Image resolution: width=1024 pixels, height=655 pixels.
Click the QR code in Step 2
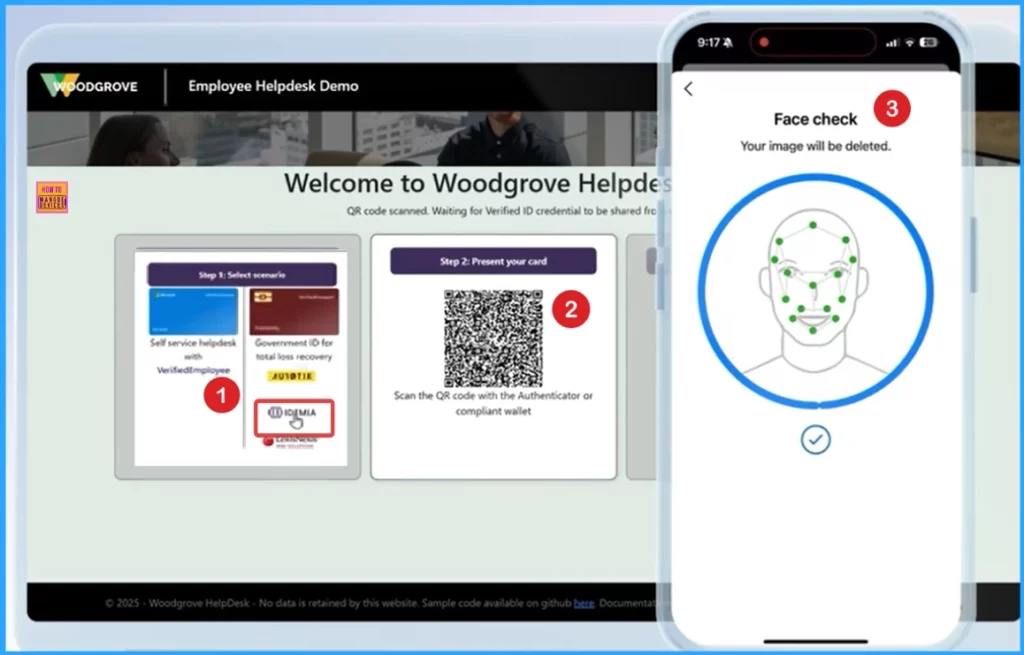[493, 338]
